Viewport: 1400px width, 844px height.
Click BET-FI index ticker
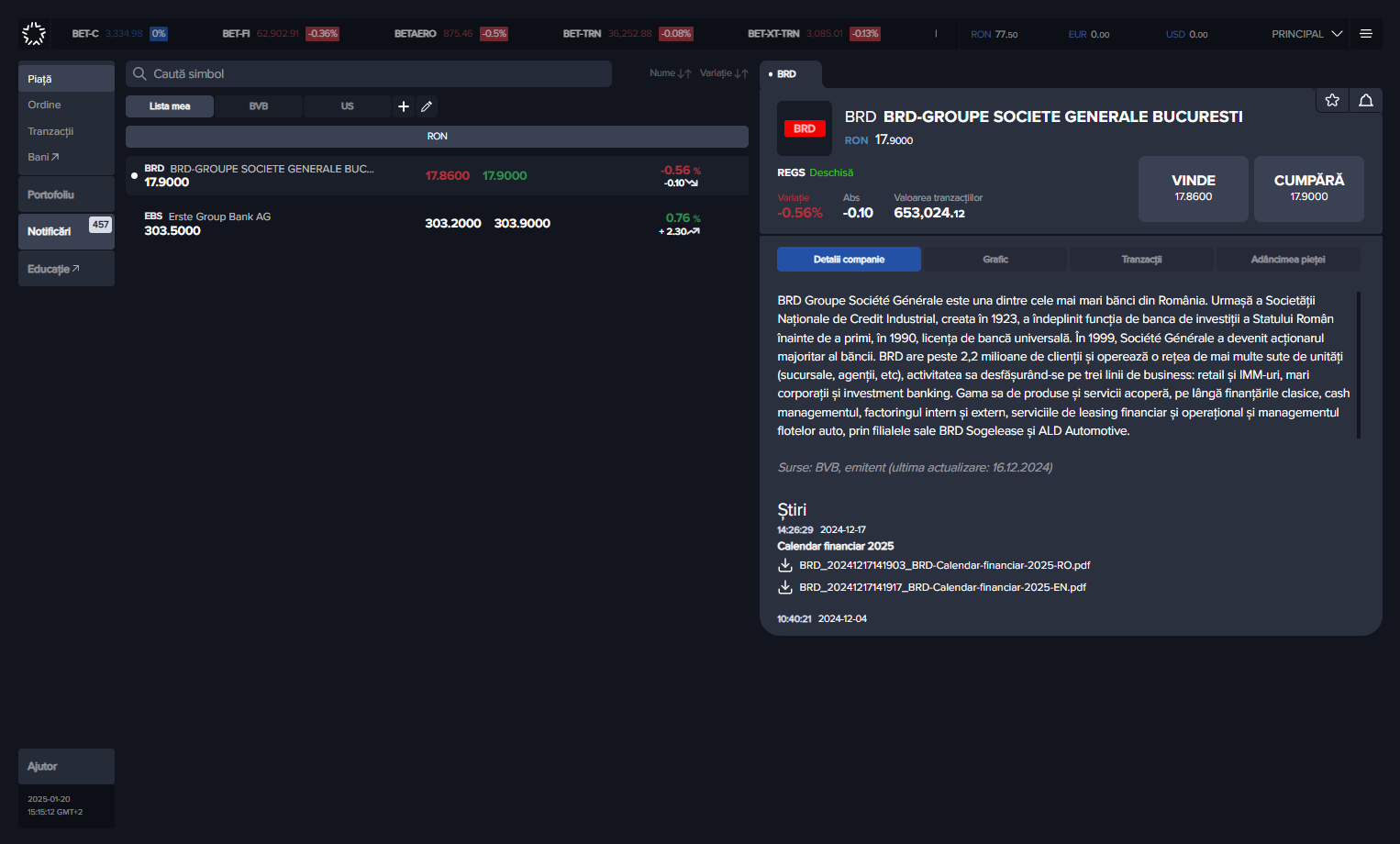(281, 34)
